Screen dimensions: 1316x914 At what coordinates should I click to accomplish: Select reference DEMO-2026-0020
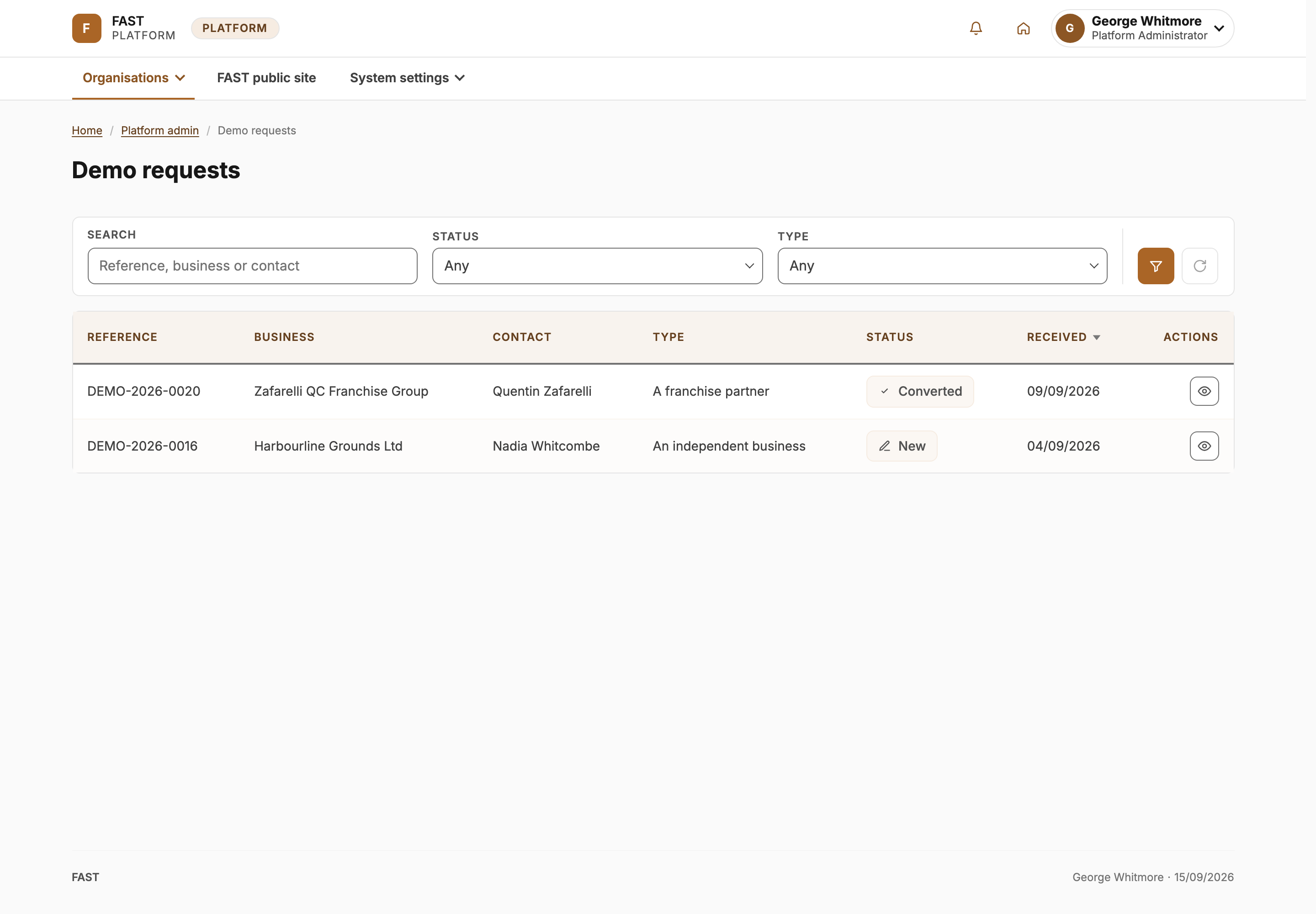pyautogui.click(x=144, y=391)
